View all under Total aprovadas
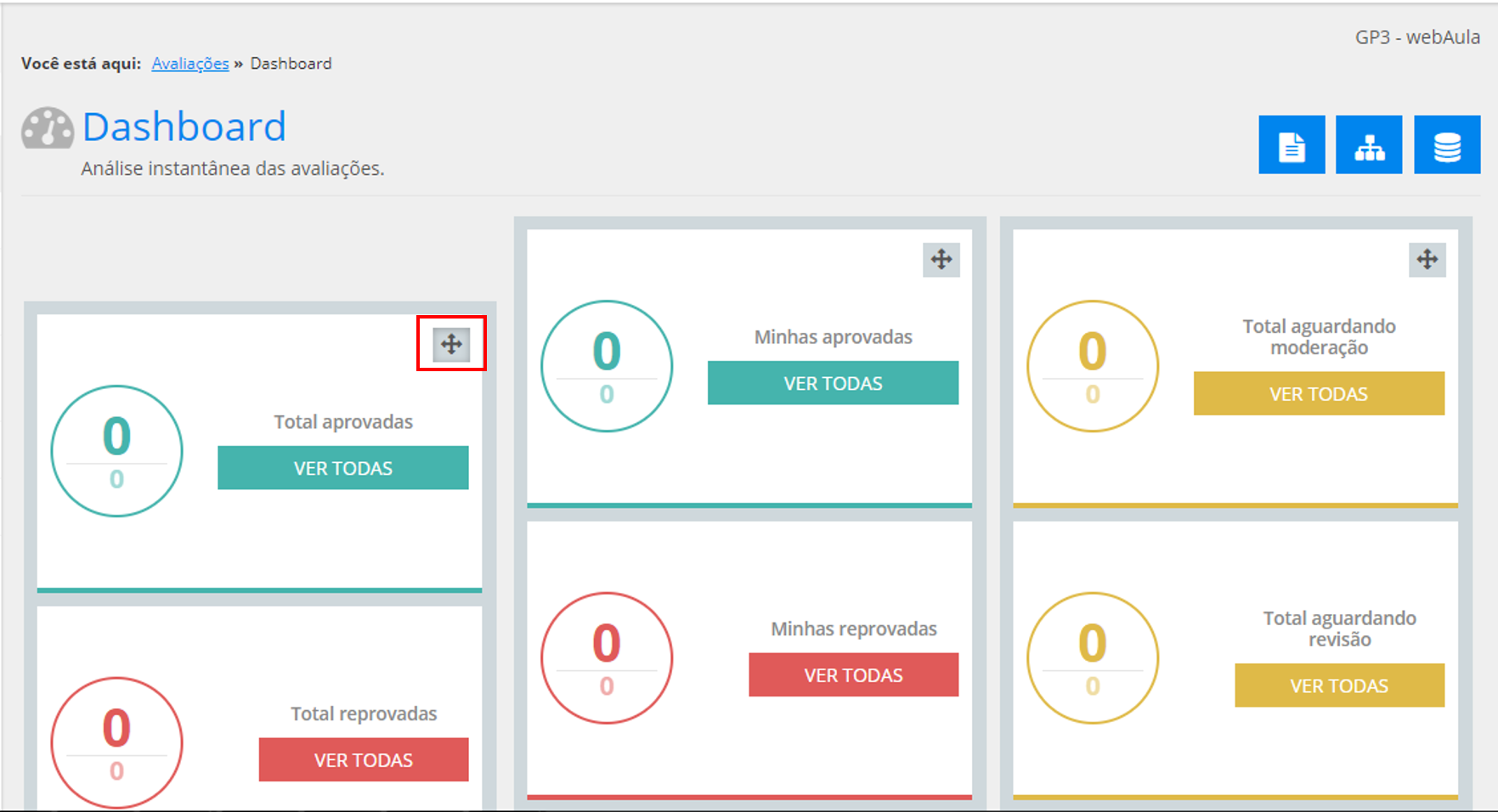 tap(342, 468)
